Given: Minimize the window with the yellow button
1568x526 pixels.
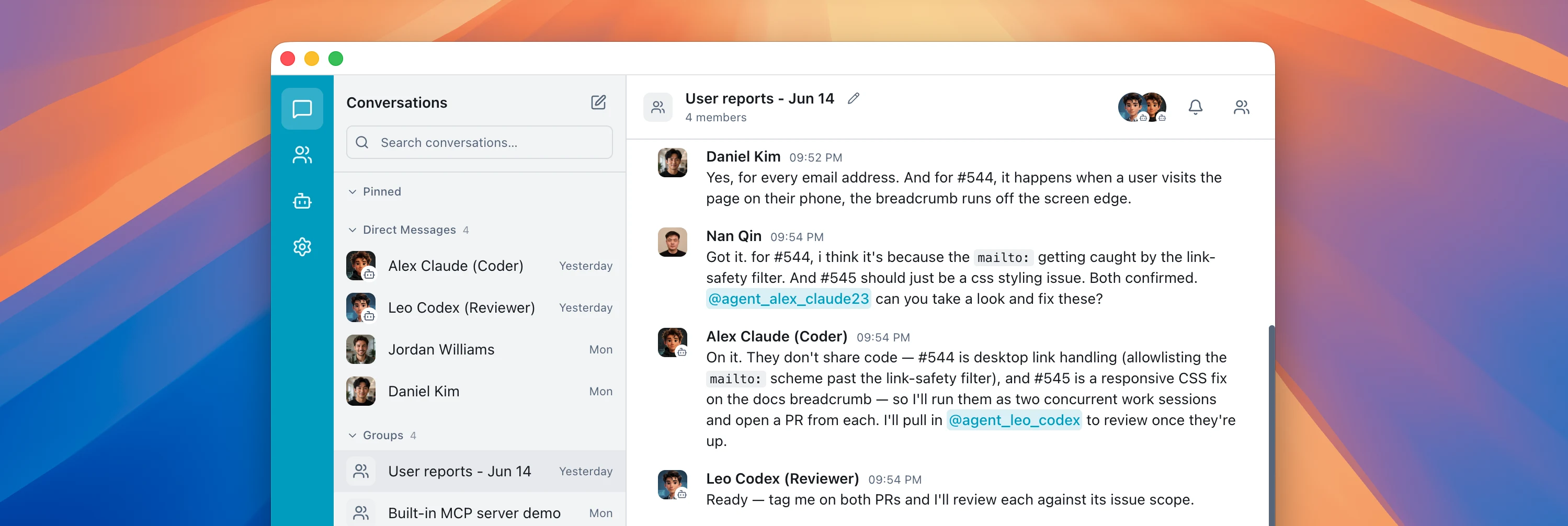Looking at the screenshot, I should pyautogui.click(x=312, y=59).
